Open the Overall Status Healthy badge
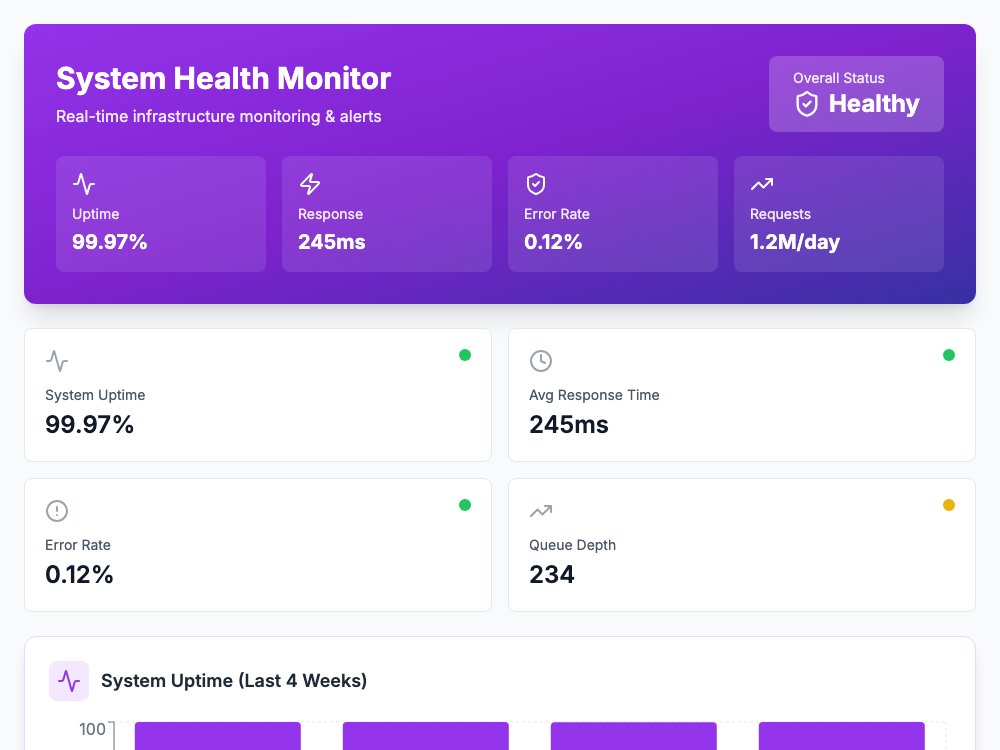This screenshot has height=750, width=1000. 856,94
